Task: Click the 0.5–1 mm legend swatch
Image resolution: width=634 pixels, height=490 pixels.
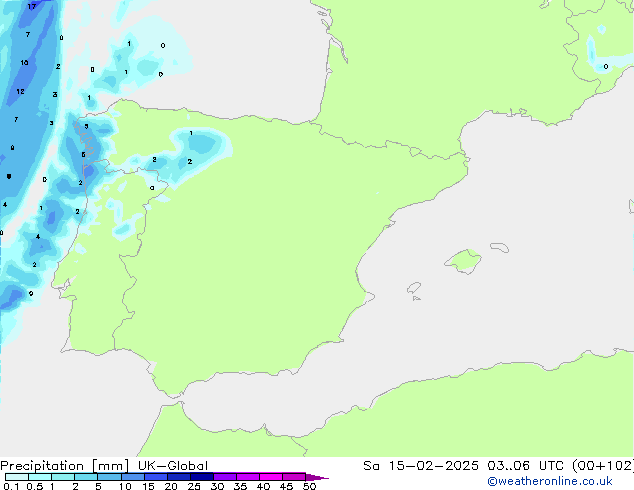Action: 40,477
